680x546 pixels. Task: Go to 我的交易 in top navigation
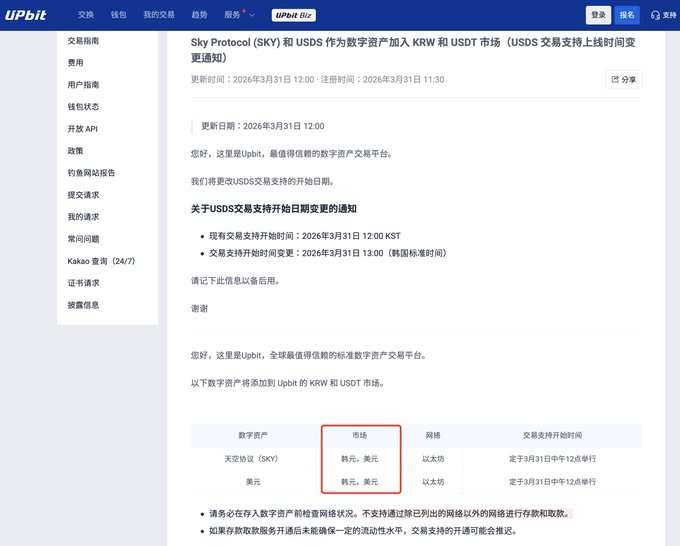pyautogui.click(x=157, y=15)
